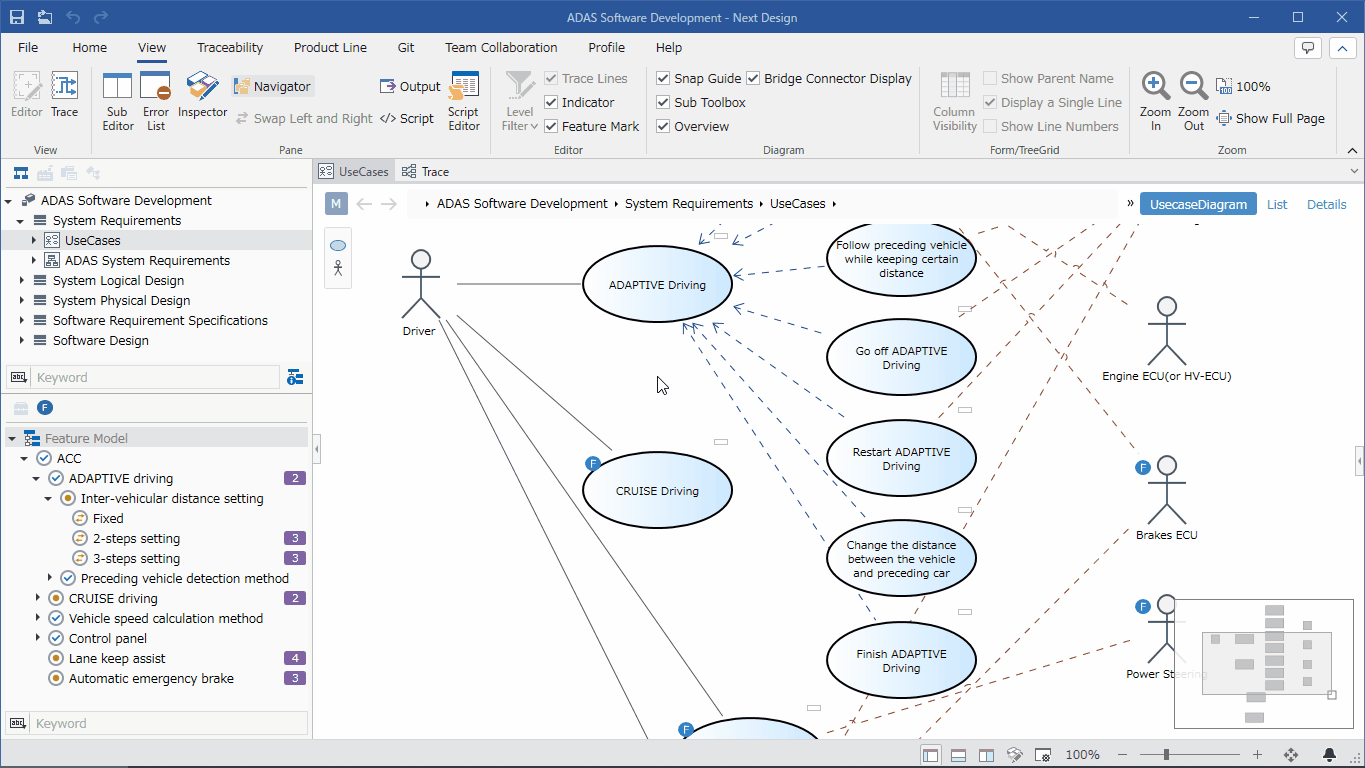
Task: Expand CRUISE driving feature
Action: [37, 598]
